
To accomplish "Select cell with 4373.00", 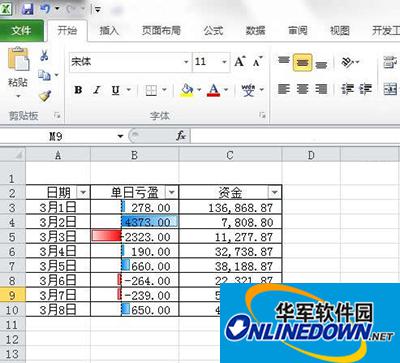I will point(135,222).
